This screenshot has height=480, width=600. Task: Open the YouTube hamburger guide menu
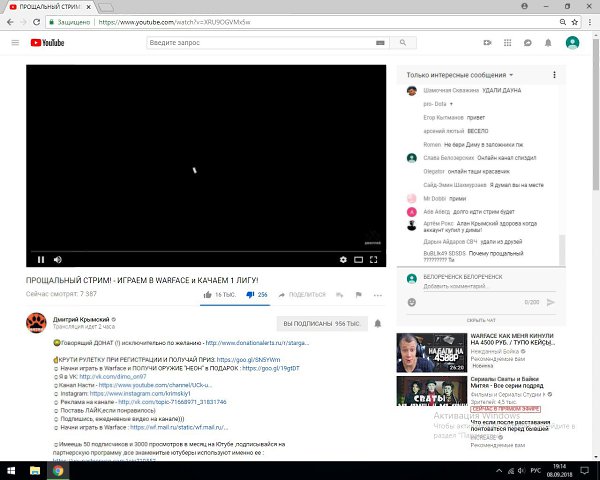[x=15, y=43]
